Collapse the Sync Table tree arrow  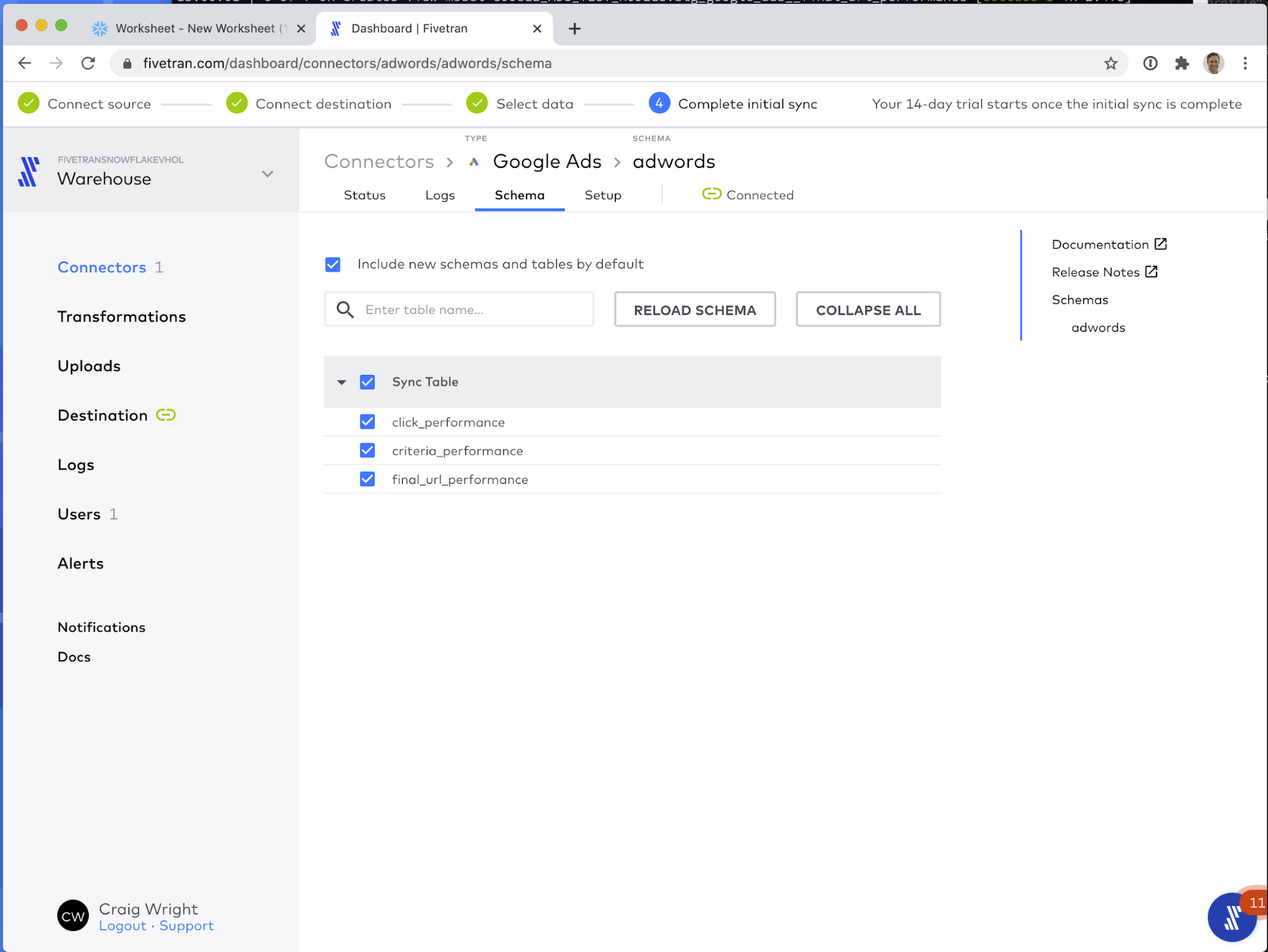click(x=341, y=382)
